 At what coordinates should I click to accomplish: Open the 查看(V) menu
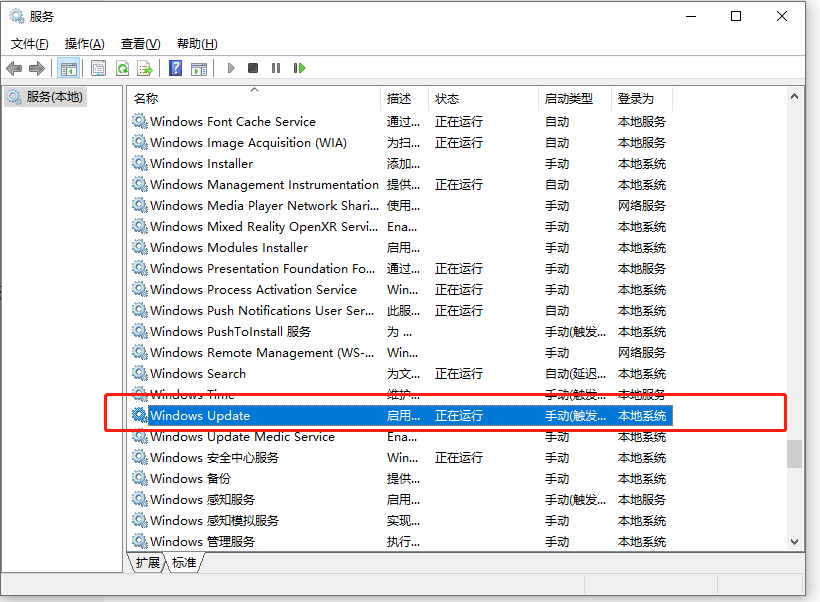(x=139, y=43)
